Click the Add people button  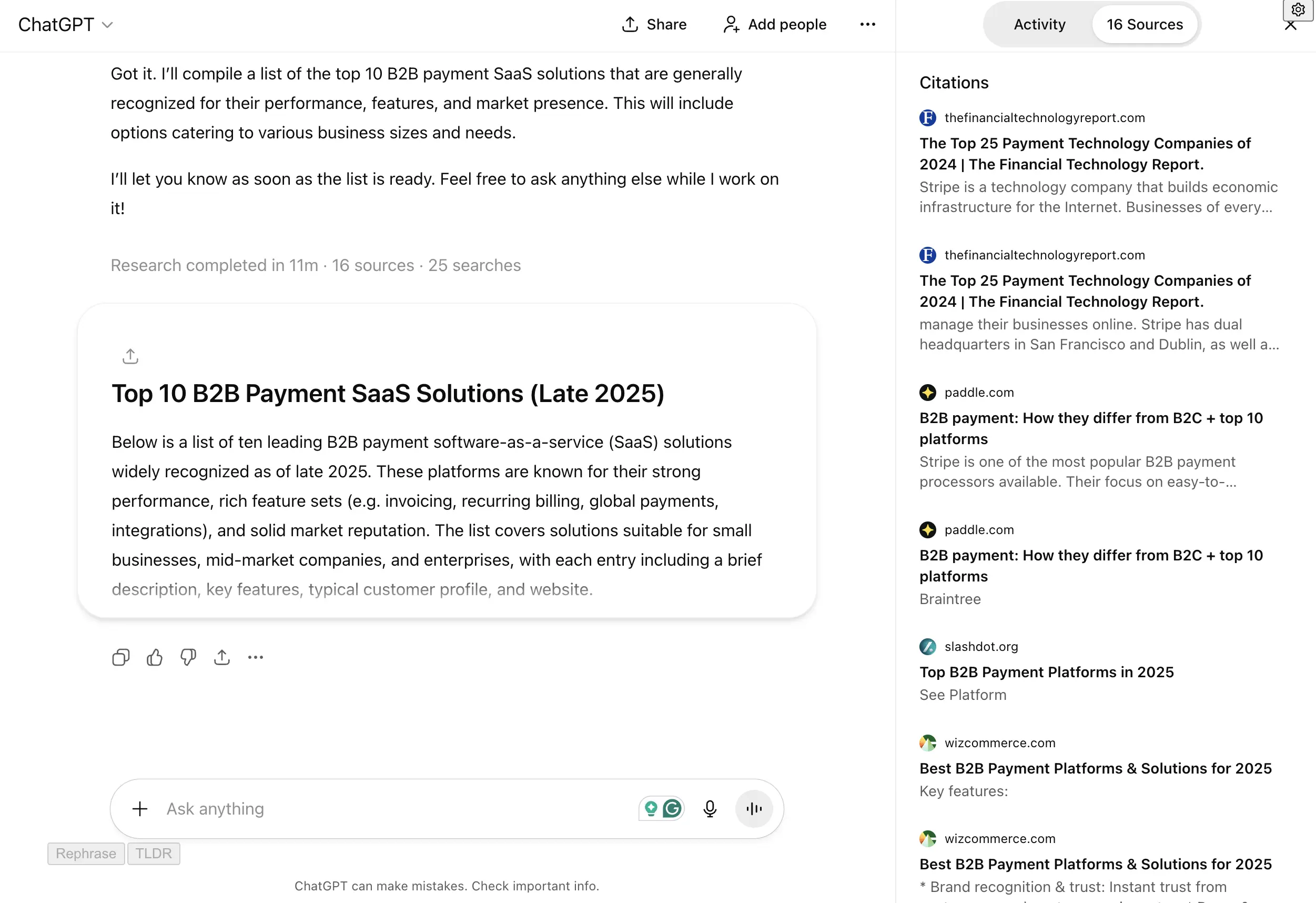[775, 24]
